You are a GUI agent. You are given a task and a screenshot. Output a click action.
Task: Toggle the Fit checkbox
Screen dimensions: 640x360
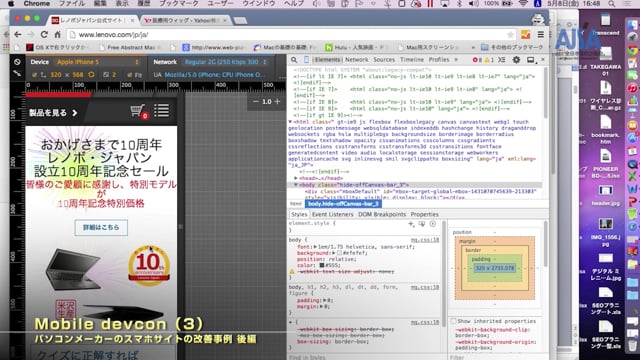pos(129,75)
